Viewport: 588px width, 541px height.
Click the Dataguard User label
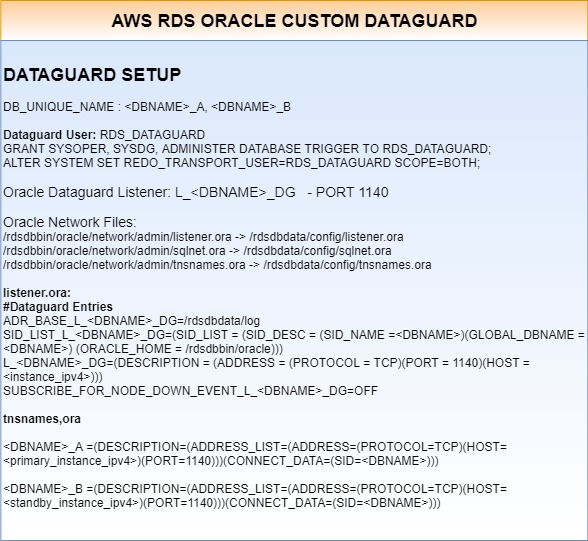[x=50, y=135]
